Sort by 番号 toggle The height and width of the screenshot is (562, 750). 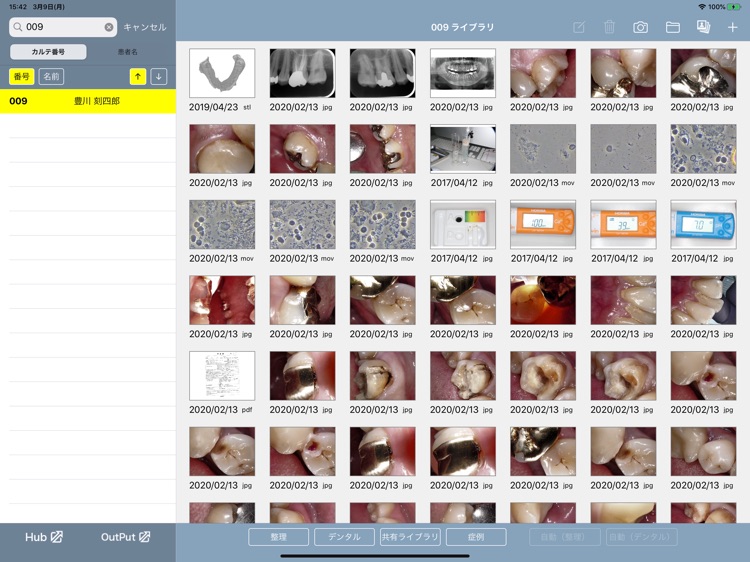pos(22,77)
